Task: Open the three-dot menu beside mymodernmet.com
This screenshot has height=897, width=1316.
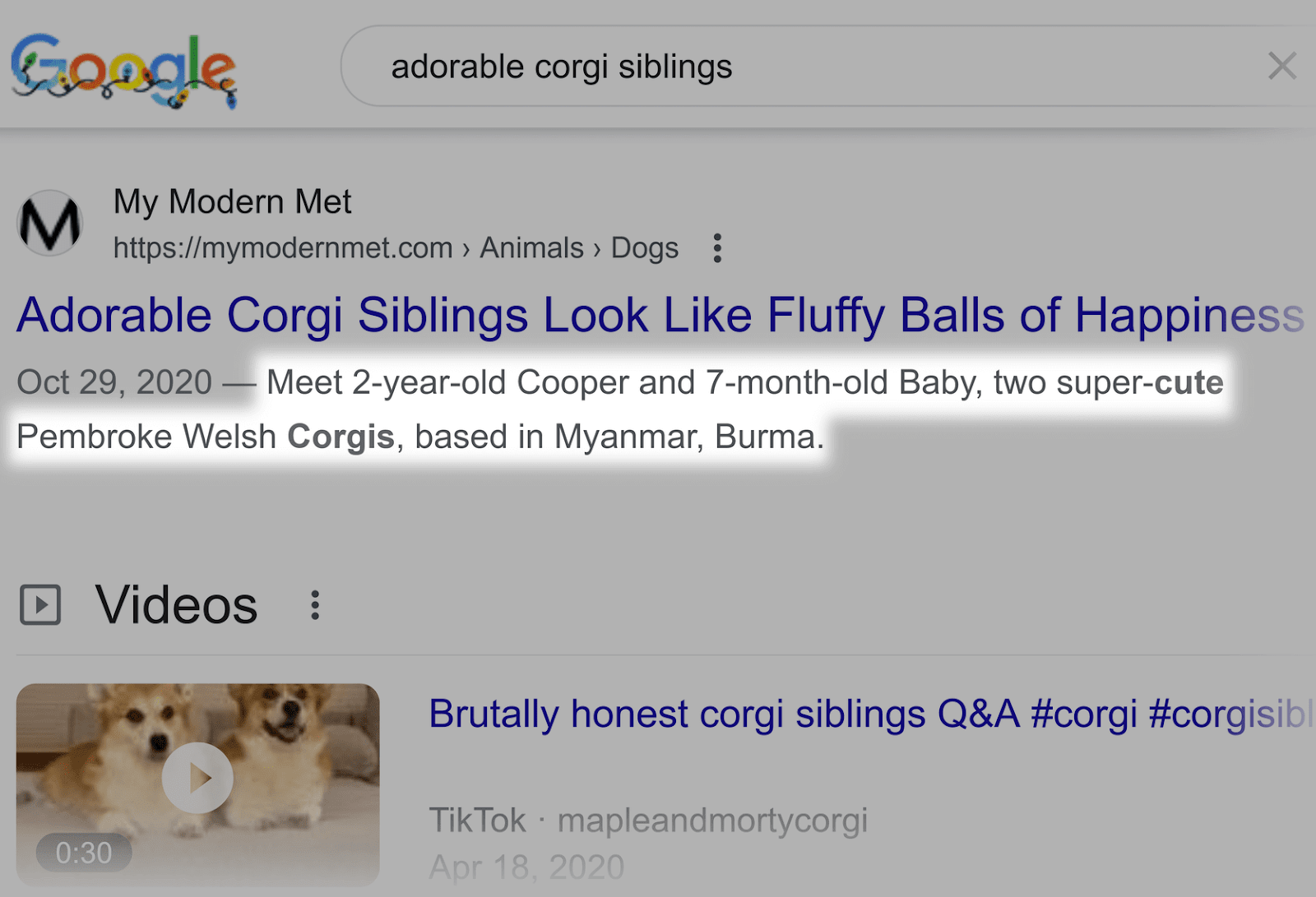Action: pyautogui.click(x=716, y=247)
